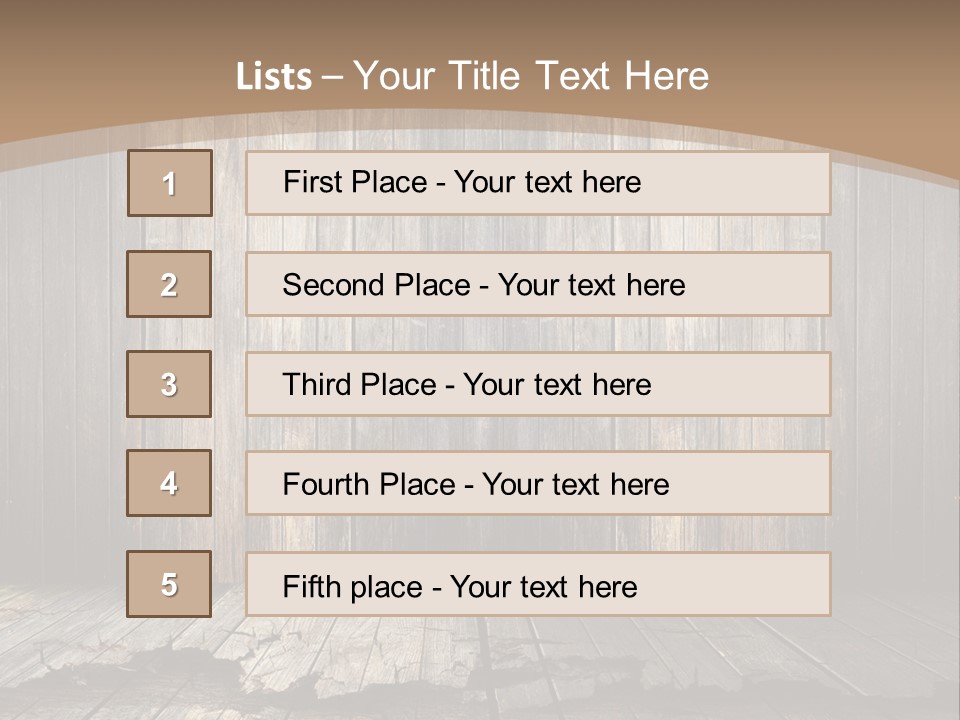
Task: Click "Your text here" in Fourth Place row
Action: click(575, 485)
